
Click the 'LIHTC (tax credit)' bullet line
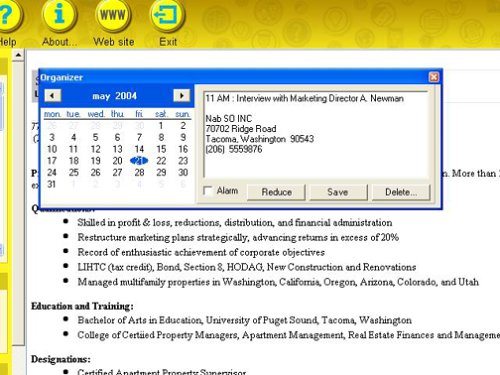247,267
